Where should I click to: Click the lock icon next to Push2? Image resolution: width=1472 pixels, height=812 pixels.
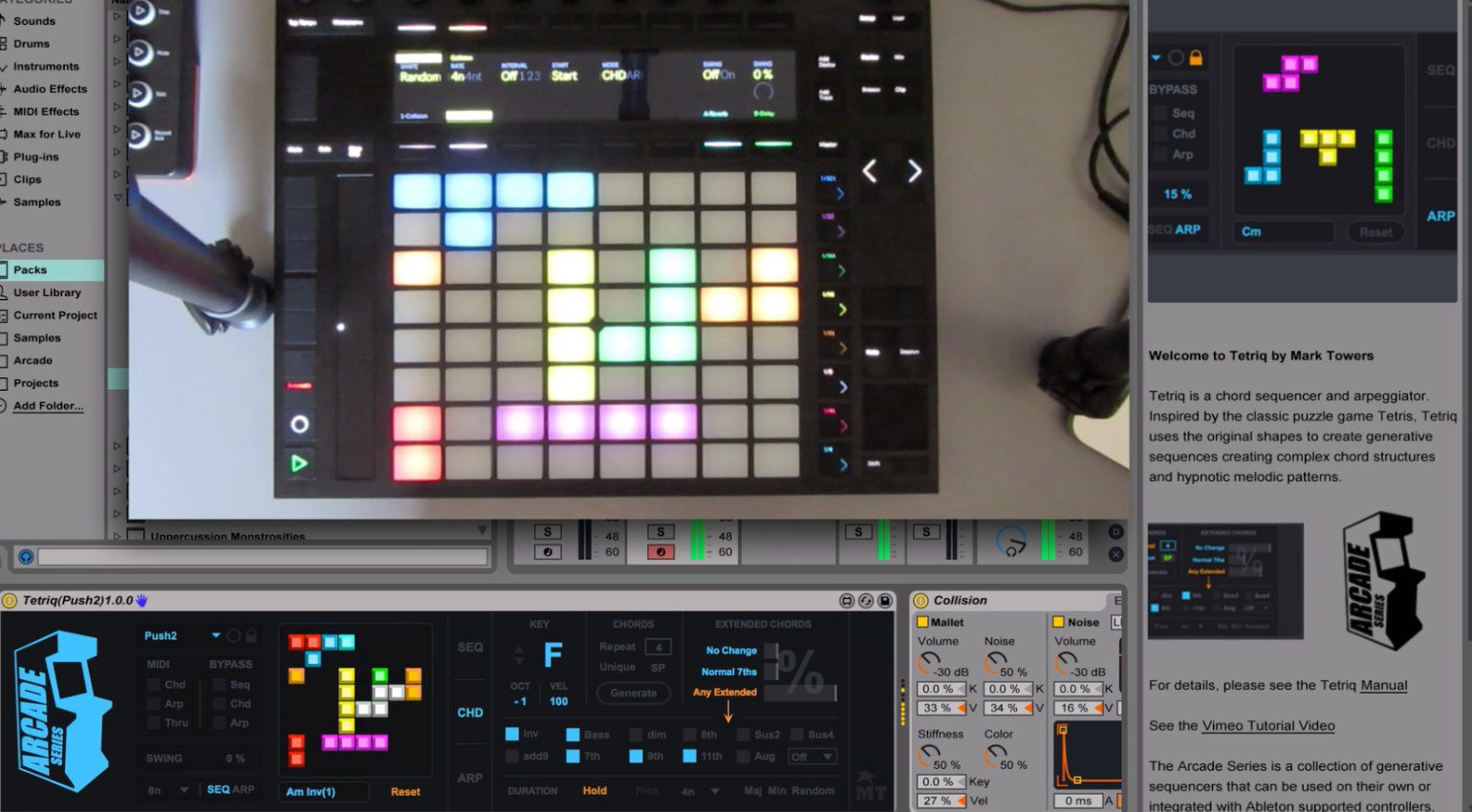click(251, 635)
